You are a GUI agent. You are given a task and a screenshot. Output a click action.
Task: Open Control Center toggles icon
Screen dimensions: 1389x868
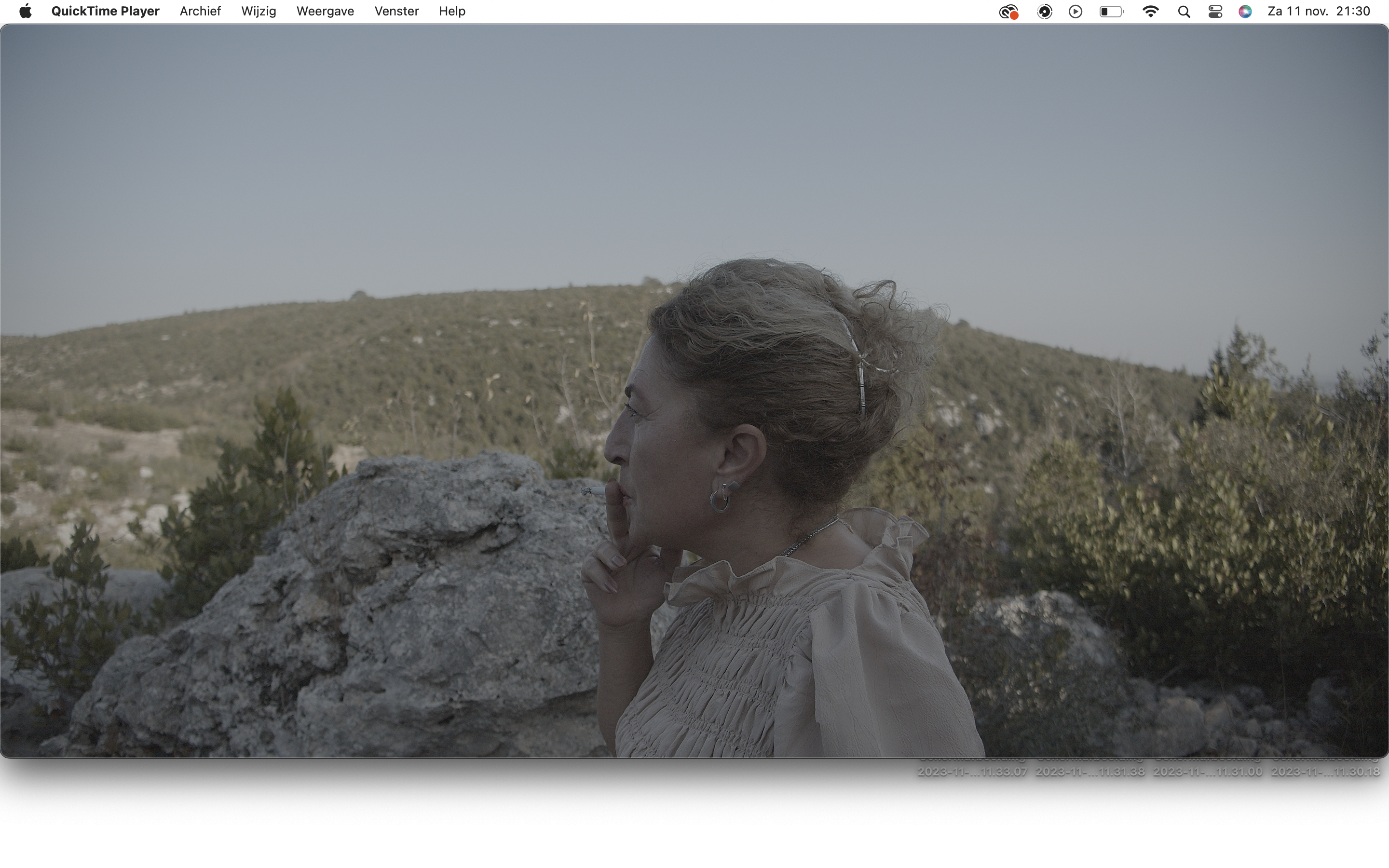1215,12
